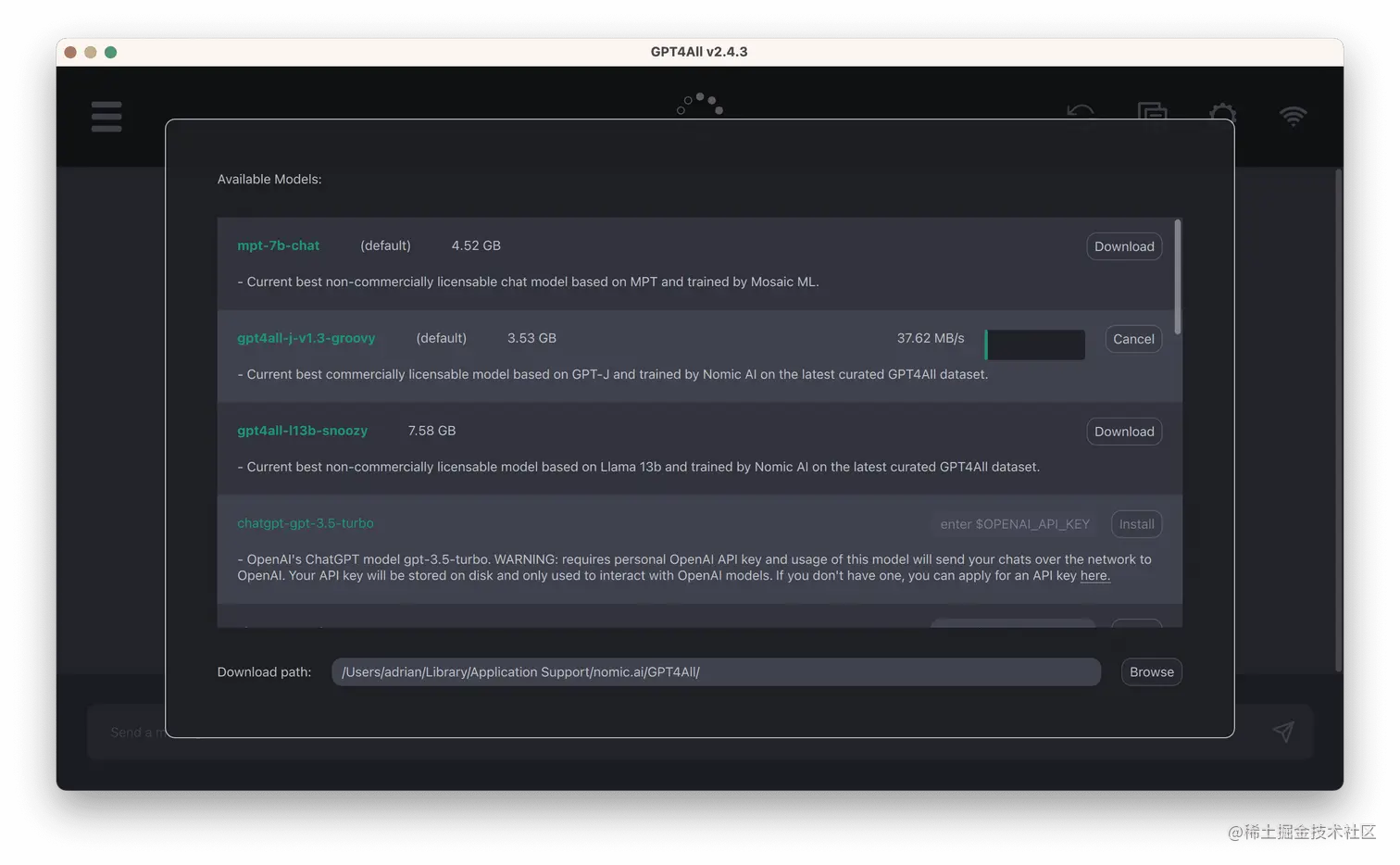1400x865 pixels.
Task: Click the Available Models heading
Action: (x=269, y=179)
